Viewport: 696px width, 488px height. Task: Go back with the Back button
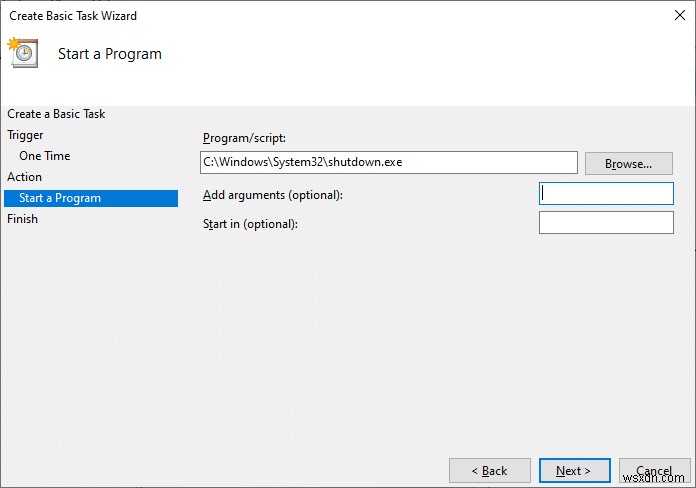click(489, 470)
